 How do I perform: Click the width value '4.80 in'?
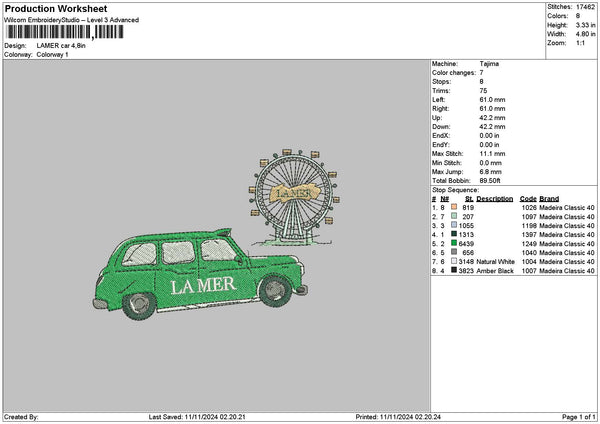[x=585, y=34]
